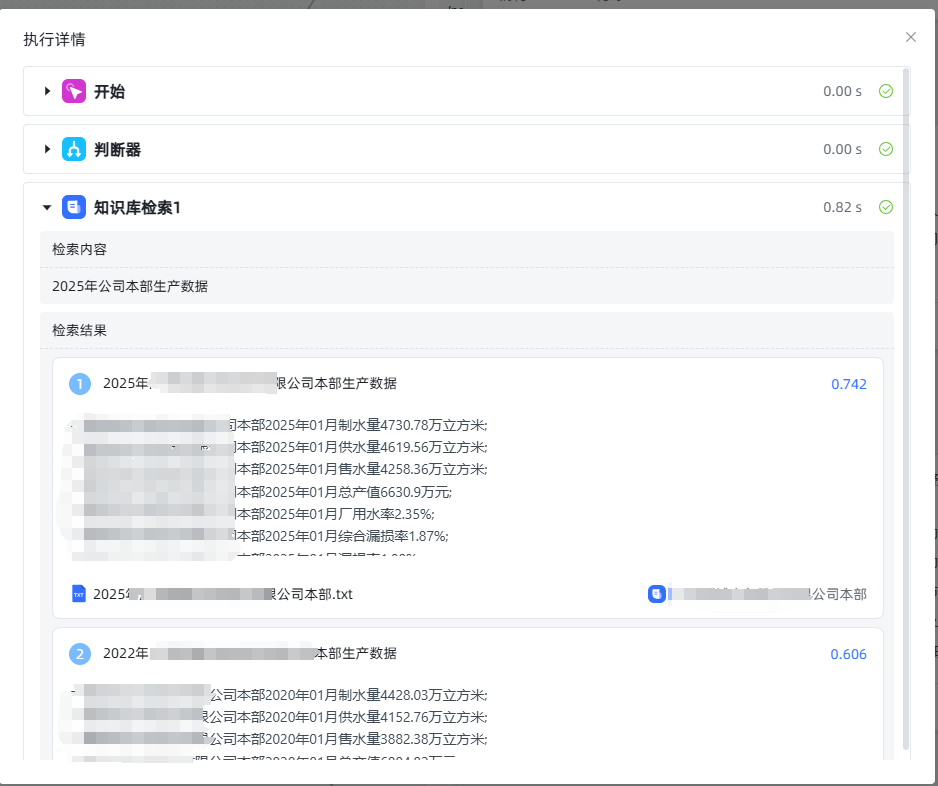This screenshot has height=786, width=938.
Task: Click the query text 2025年公司本部生产数据
Action: click(x=130, y=286)
